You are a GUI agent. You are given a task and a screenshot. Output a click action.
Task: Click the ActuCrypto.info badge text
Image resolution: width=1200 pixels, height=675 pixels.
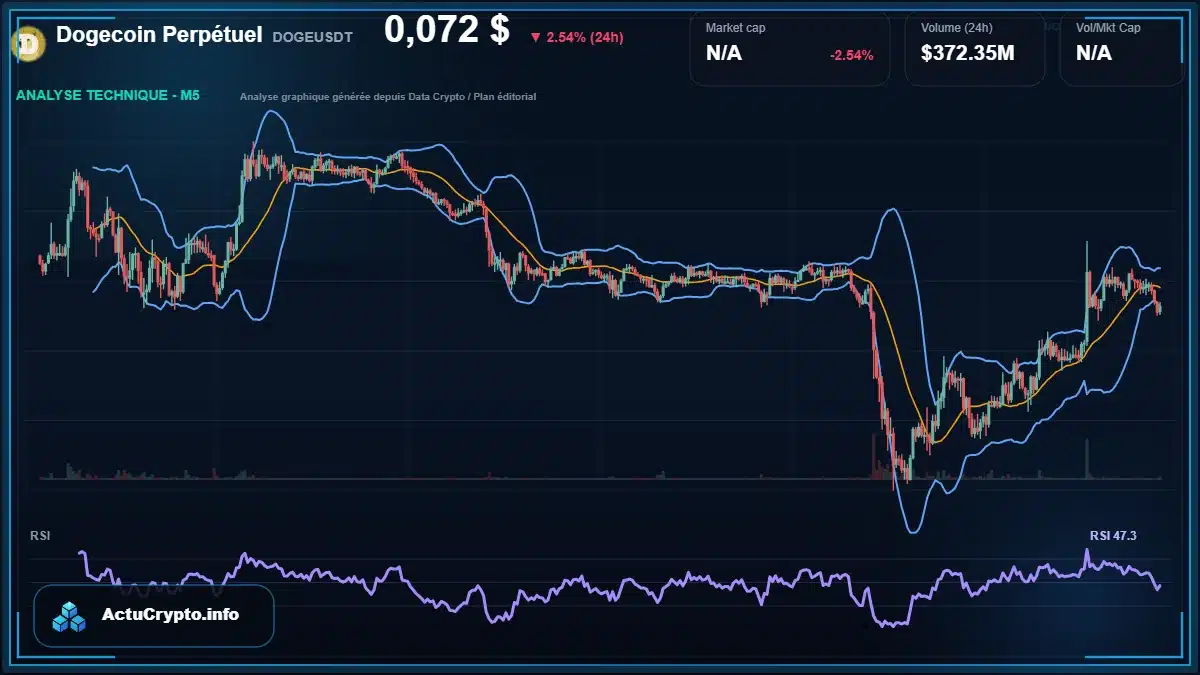[171, 615]
